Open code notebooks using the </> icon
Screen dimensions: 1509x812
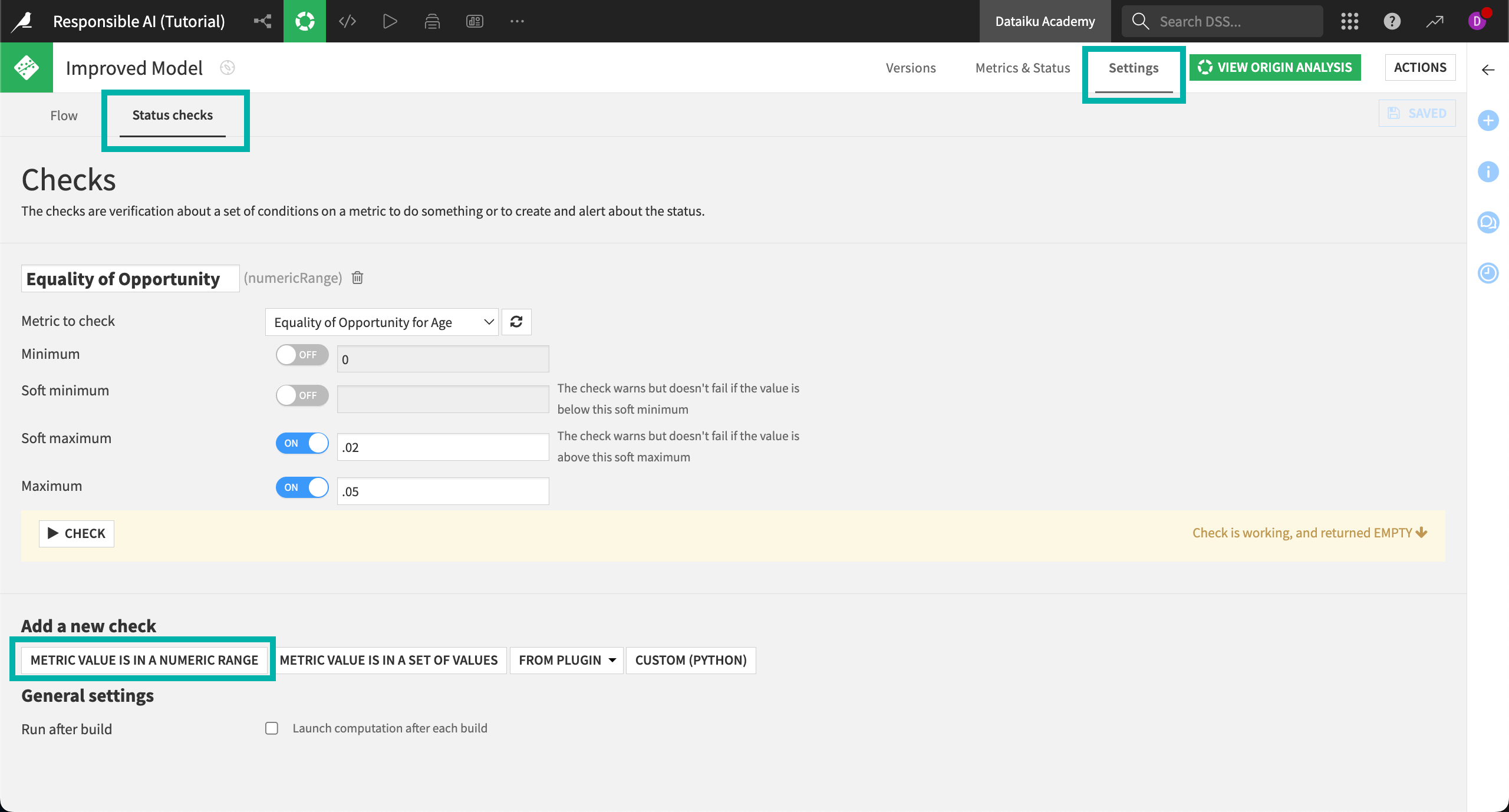(x=347, y=21)
